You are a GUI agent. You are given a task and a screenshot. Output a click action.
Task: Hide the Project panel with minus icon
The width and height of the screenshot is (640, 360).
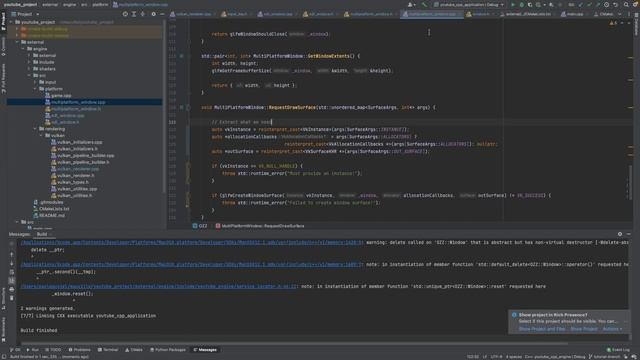[162, 14]
